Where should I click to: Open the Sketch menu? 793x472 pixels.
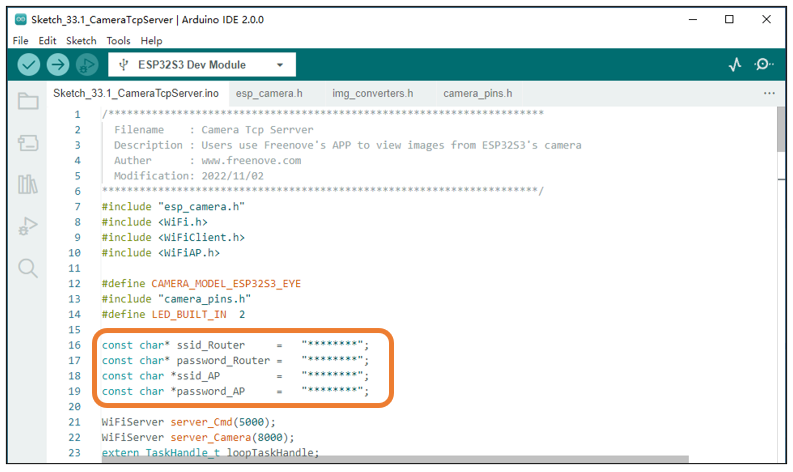click(81, 40)
